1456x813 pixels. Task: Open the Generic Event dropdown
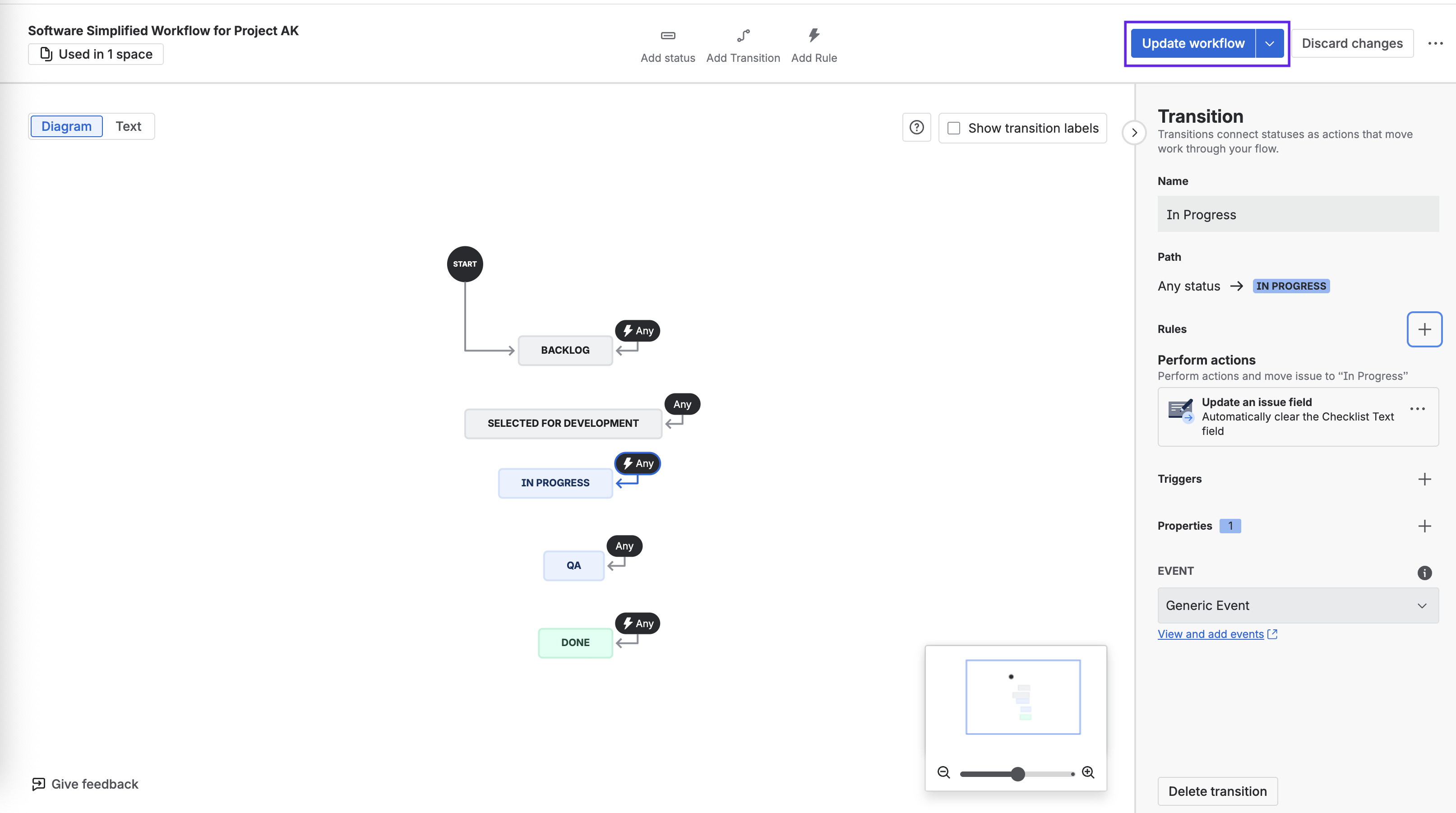click(1297, 605)
